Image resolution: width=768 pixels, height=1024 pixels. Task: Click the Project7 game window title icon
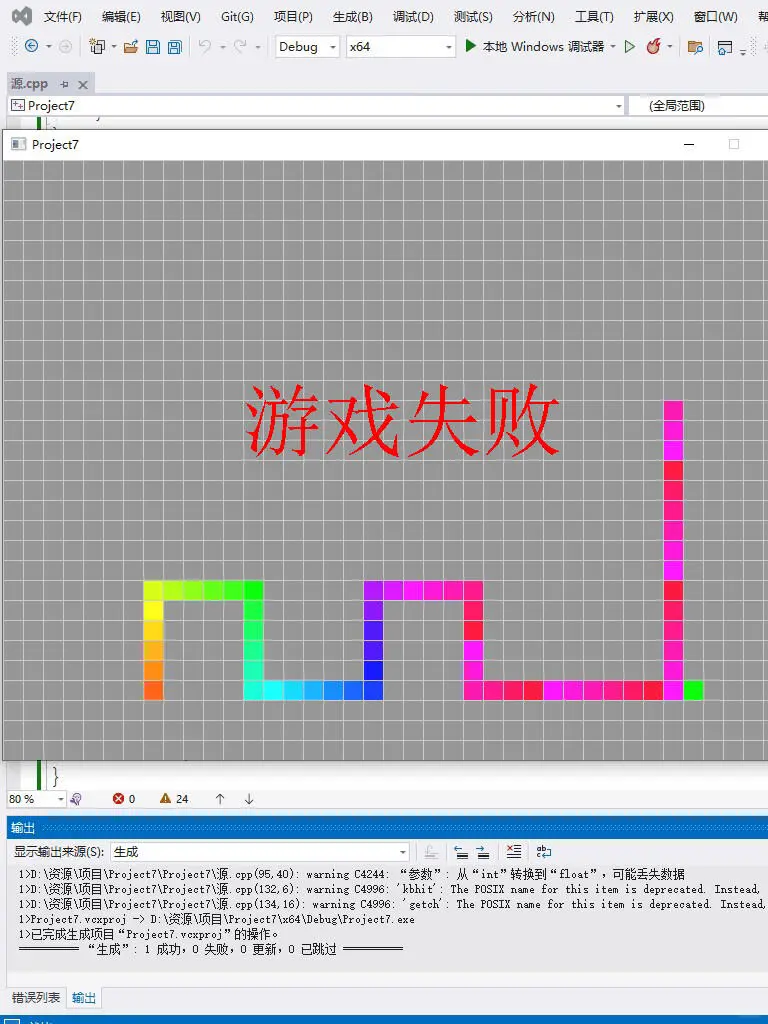19,144
